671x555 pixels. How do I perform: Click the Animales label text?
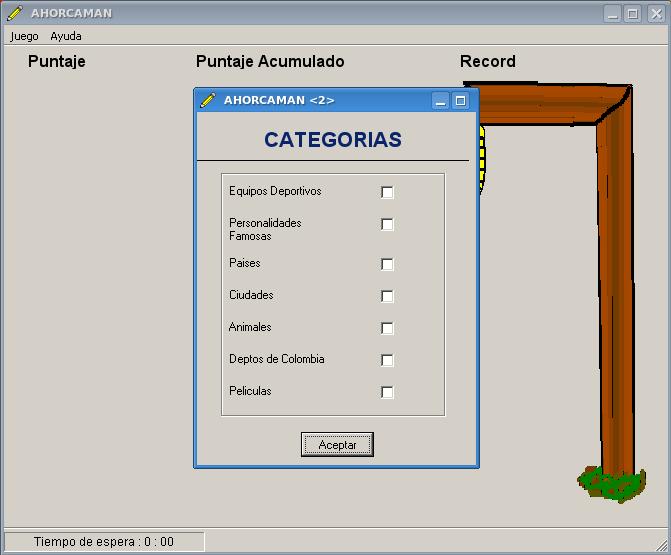point(250,327)
